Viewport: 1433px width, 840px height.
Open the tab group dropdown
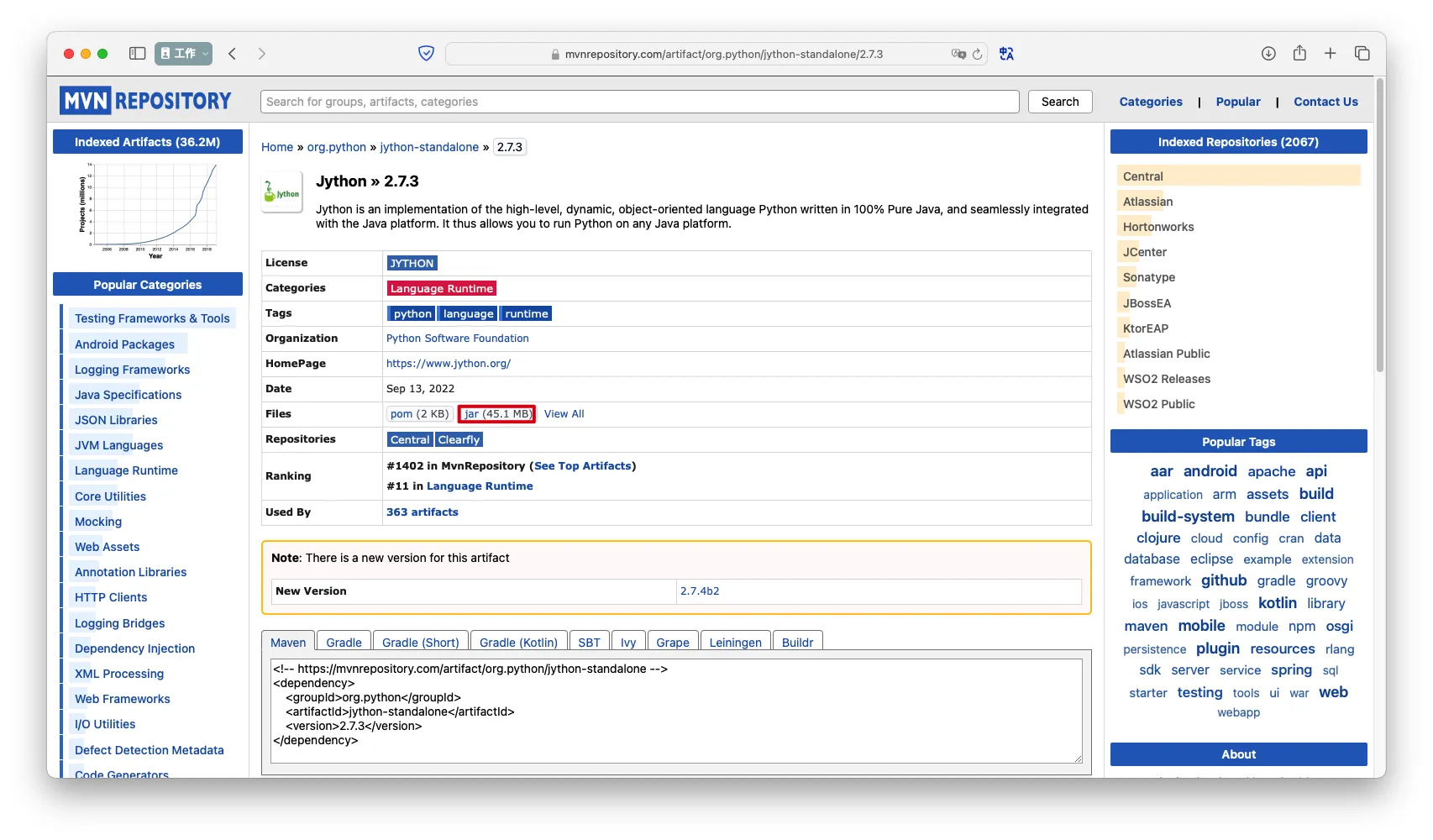click(184, 54)
